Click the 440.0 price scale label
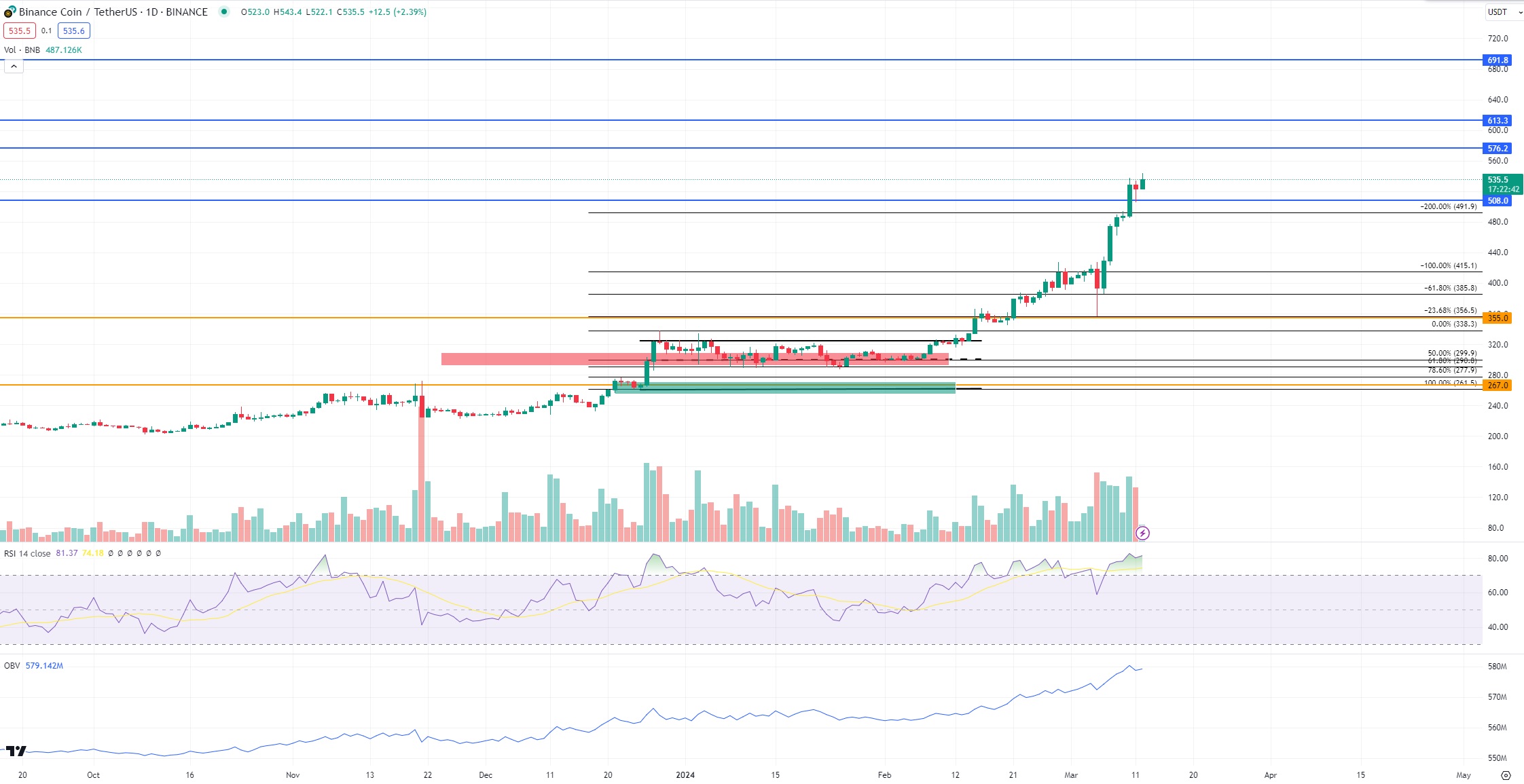 tap(1498, 252)
